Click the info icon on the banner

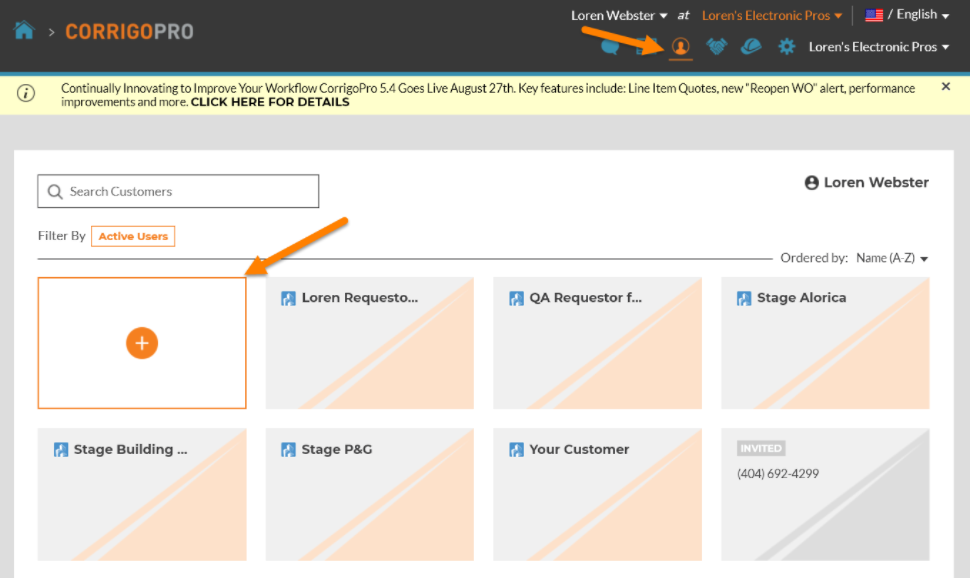tap(26, 94)
